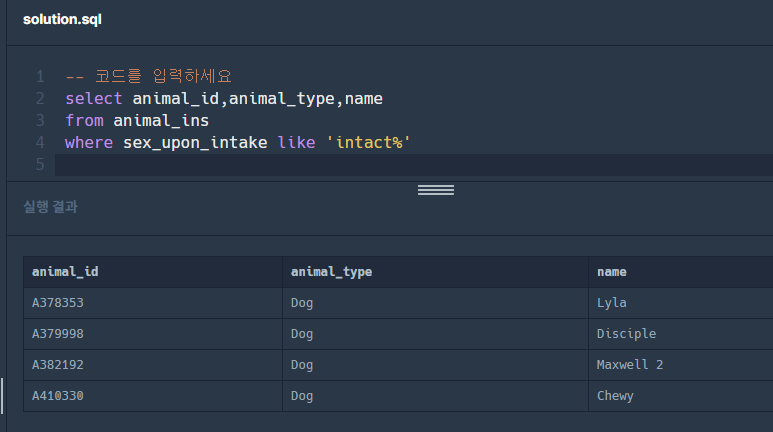This screenshot has width=773, height=432.
Task: Click the solution.sql file tab
Action: 62,20
